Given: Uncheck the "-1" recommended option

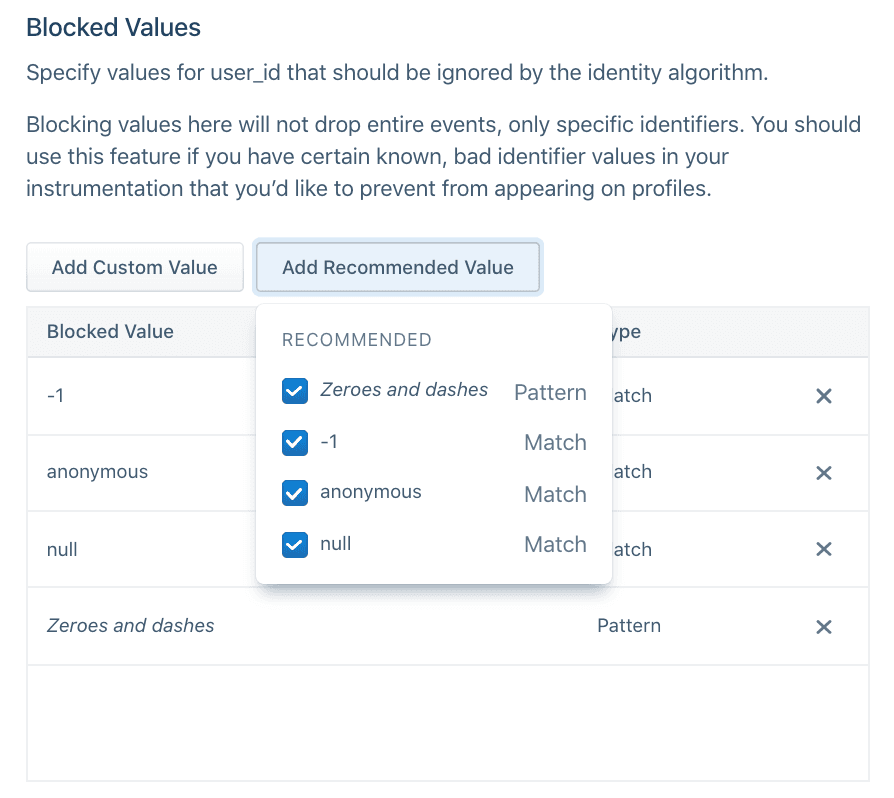Looking at the screenshot, I should [x=294, y=441].
